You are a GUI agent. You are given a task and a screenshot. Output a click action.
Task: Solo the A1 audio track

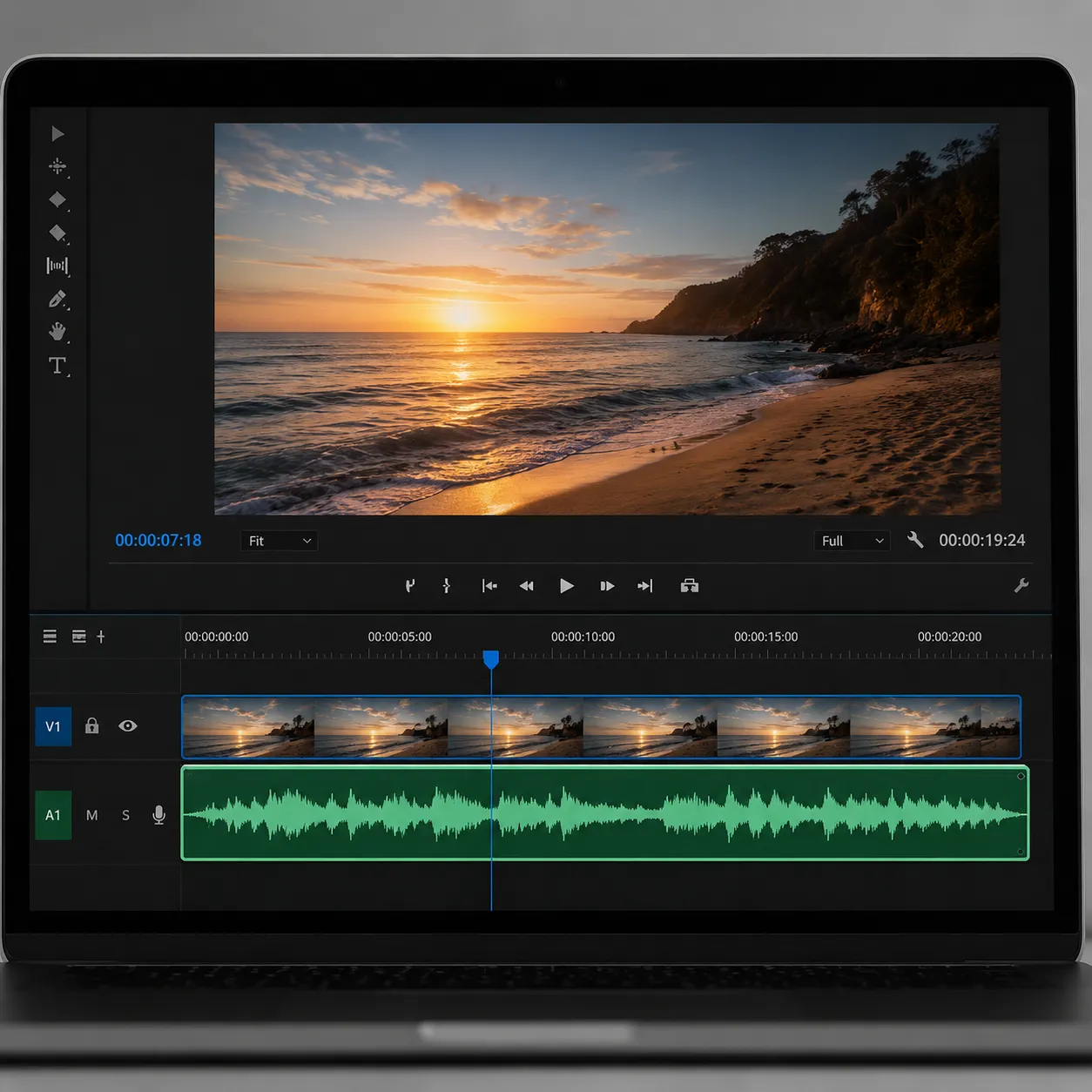pyautogui.click(x=125, y=815)
